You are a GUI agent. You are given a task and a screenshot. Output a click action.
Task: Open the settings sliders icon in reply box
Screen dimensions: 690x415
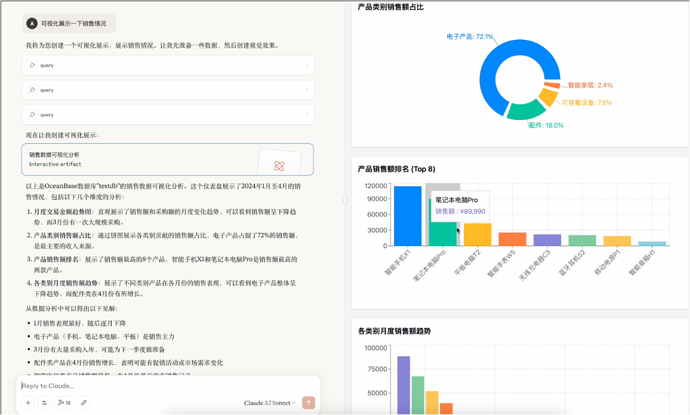[x=44, y=403]
